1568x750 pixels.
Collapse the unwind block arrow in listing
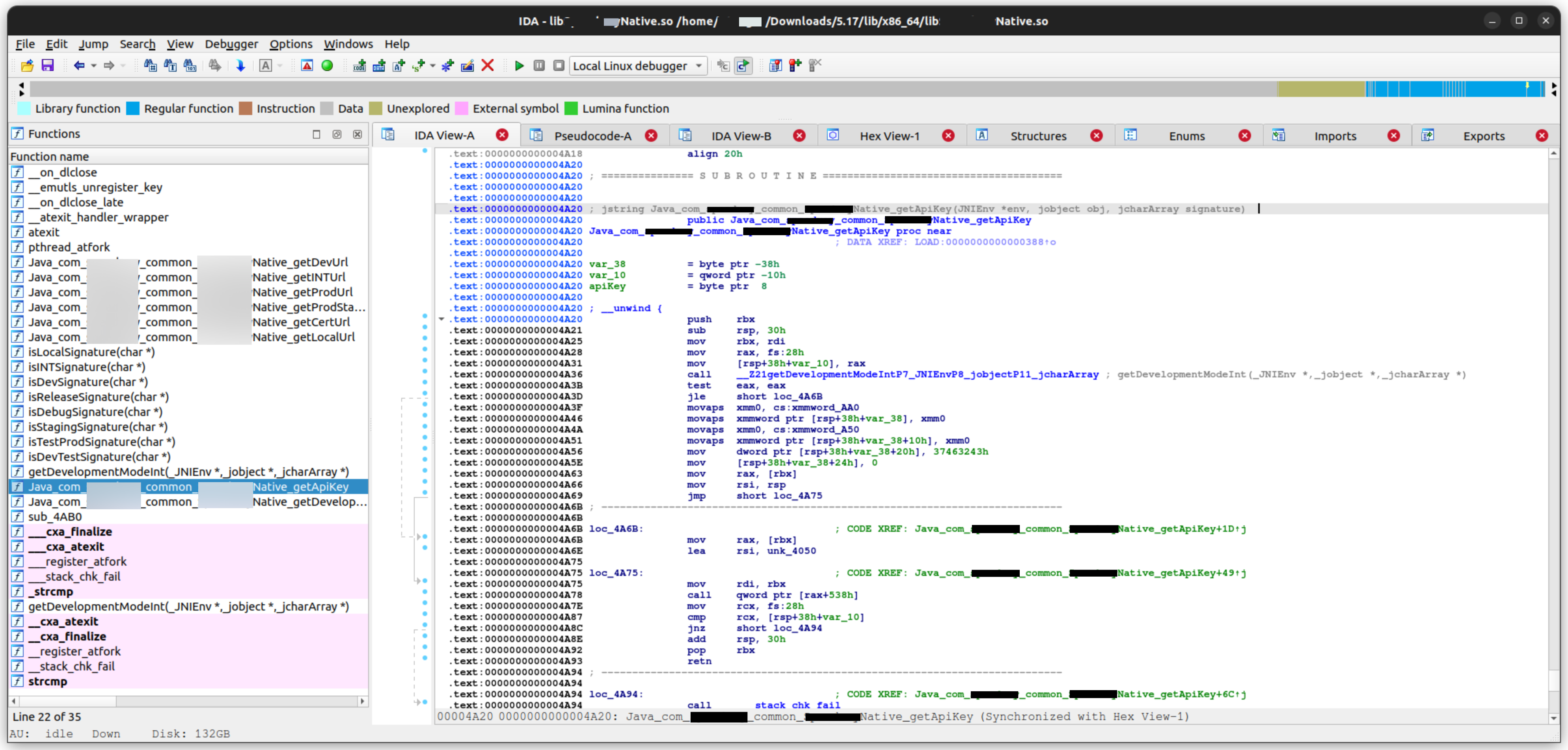[441, 319]
